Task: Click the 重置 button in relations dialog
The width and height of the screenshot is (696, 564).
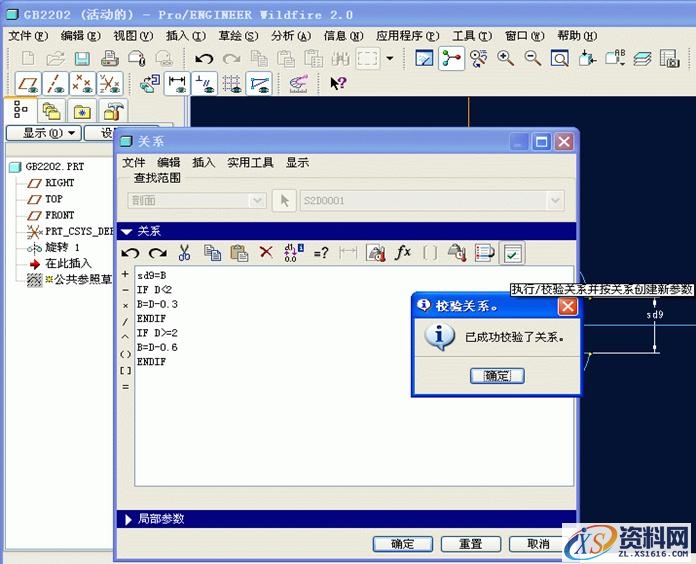Action: click(471, 544)
